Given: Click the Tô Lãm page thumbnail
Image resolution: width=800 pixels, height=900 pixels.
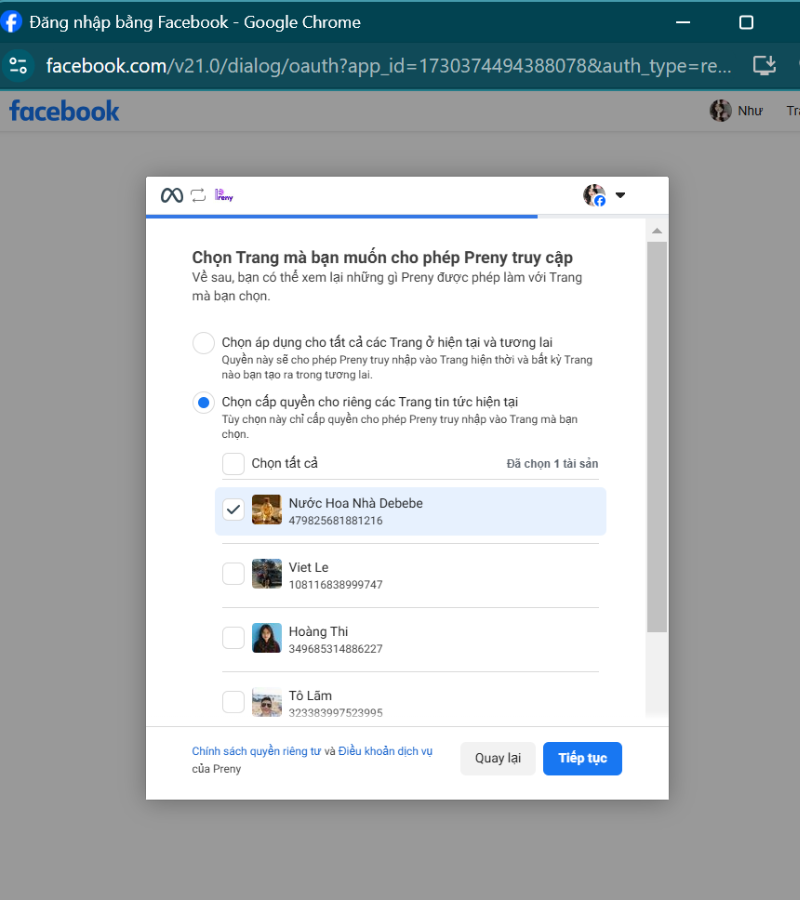Looking at the screenshot, I should coord(267,702).
